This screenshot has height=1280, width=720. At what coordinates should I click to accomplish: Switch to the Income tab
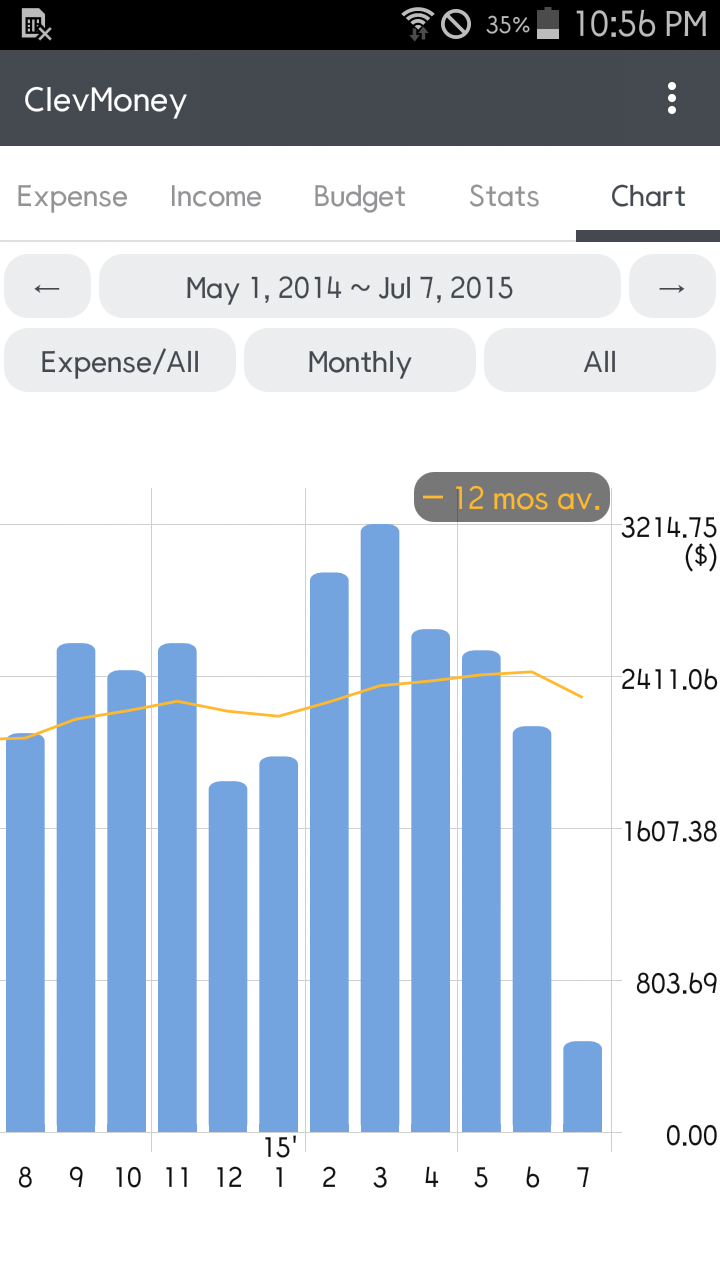[216, 196]
